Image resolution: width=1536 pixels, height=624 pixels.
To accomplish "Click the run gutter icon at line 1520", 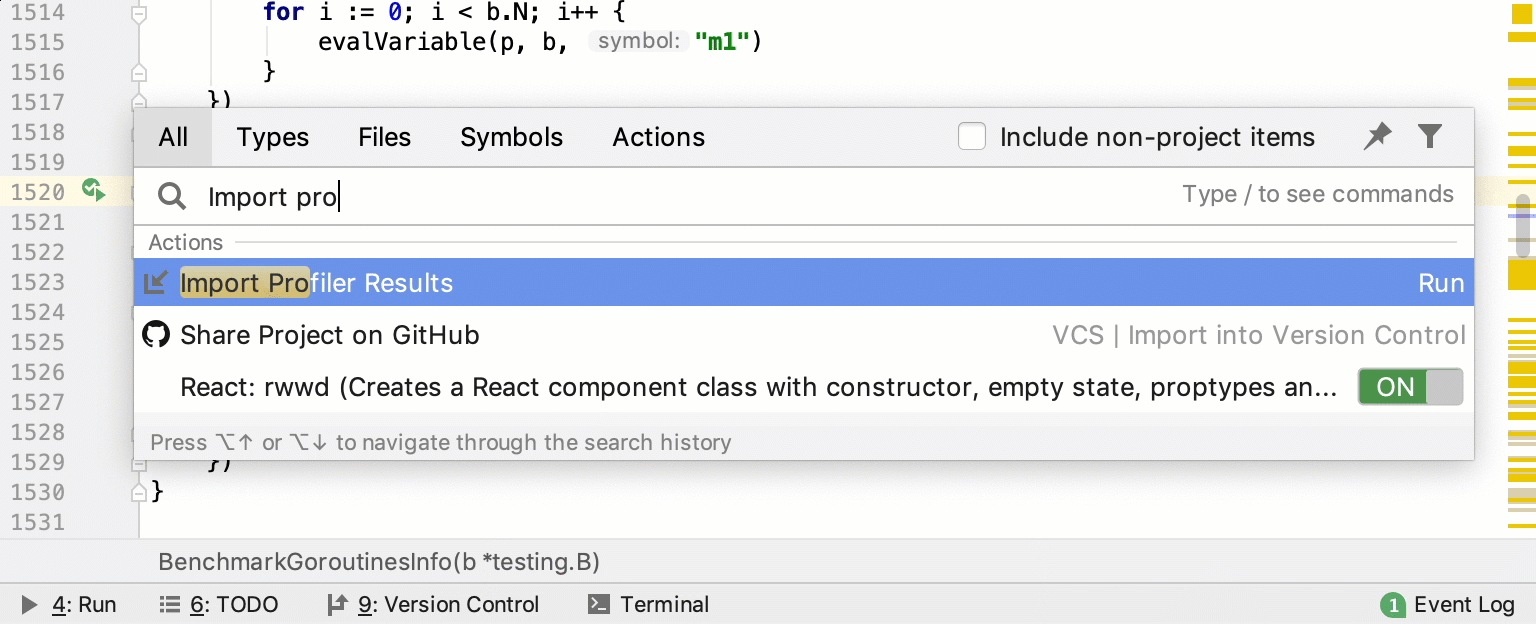I will coord(93,189).
